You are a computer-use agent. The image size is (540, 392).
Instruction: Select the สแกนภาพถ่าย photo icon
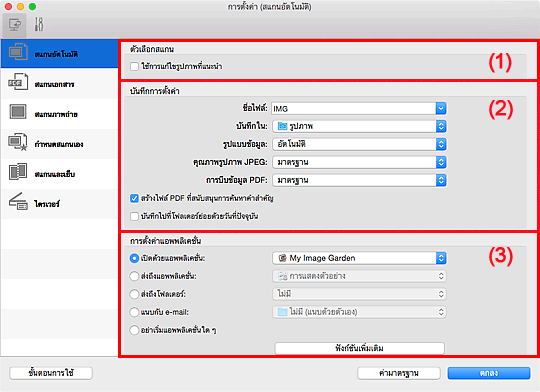point(18,112)
